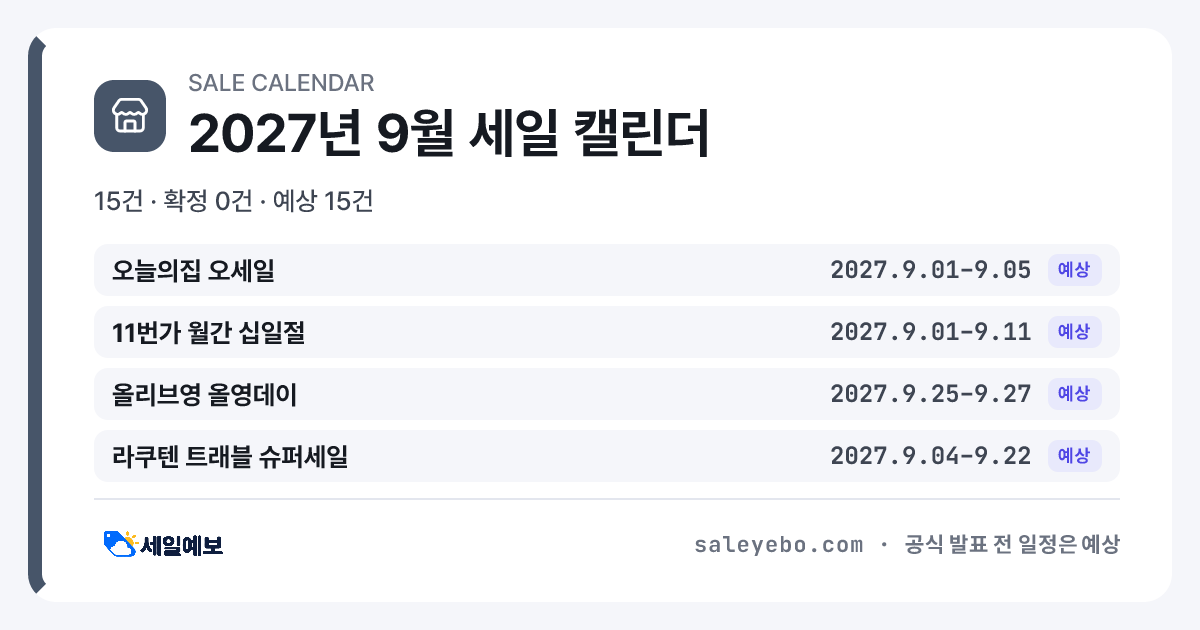
Task: Click 예상 badge on 올리브영 올영데이 row
Action: pos(1074,394)
